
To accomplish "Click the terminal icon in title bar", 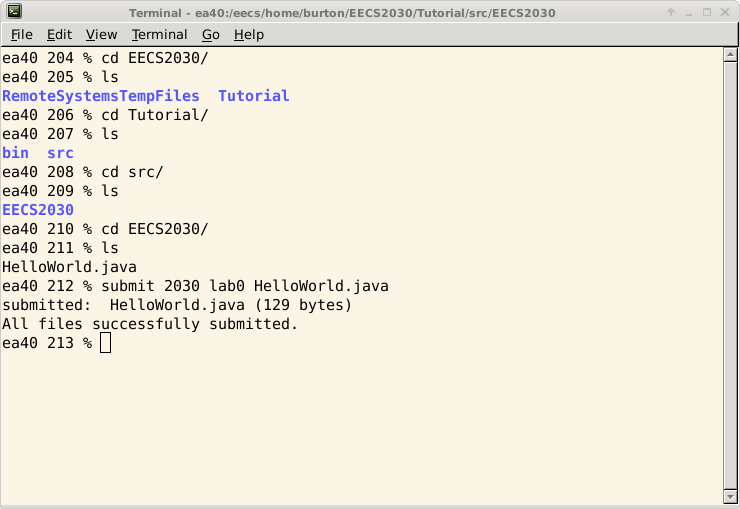I will pyautogui.click(x=14, y=11).
